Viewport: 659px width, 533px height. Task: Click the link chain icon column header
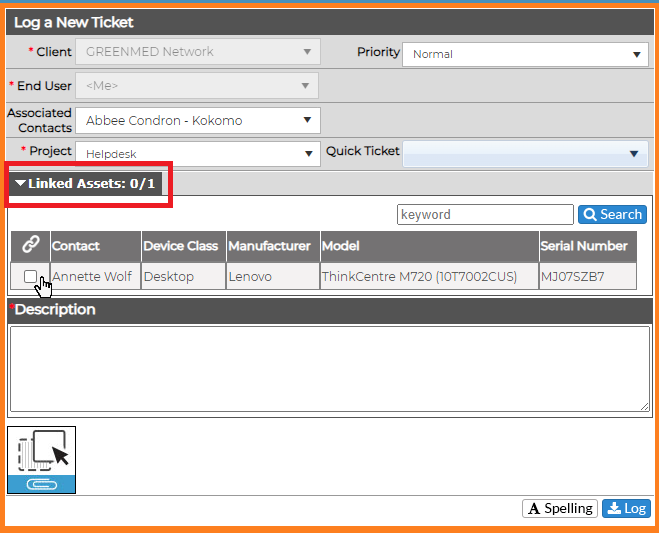click(30, 246)
